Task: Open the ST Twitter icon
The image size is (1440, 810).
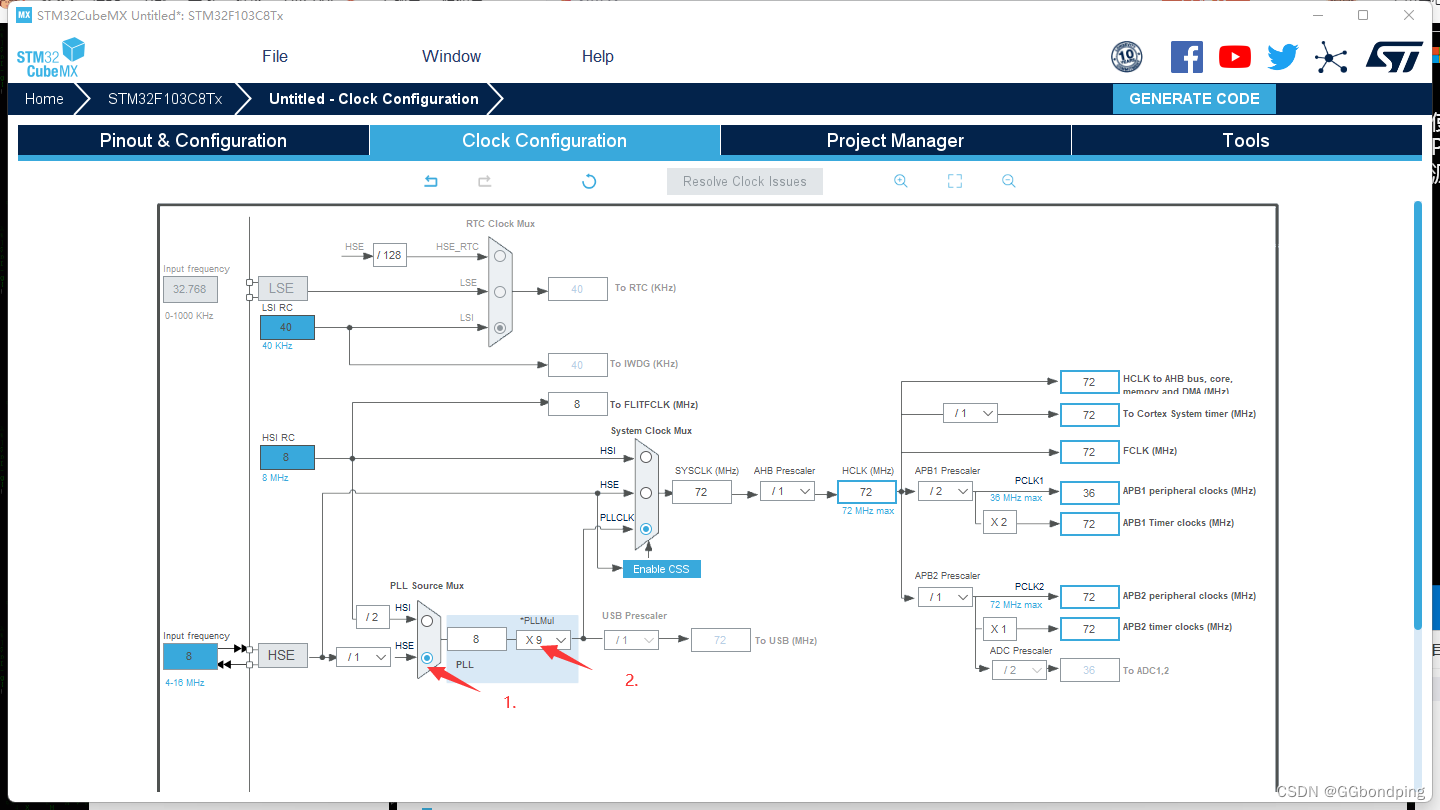Action: (1282, 57)
